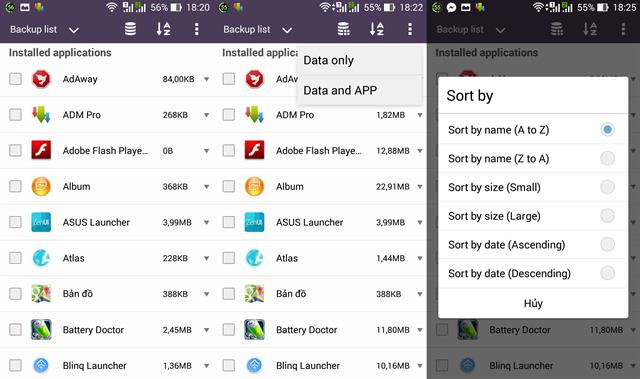This screenshot has height=379, width=640.
Task: Tap the backup database icon in middle screen
Action: pyautogui.click(x=344, y=29)
